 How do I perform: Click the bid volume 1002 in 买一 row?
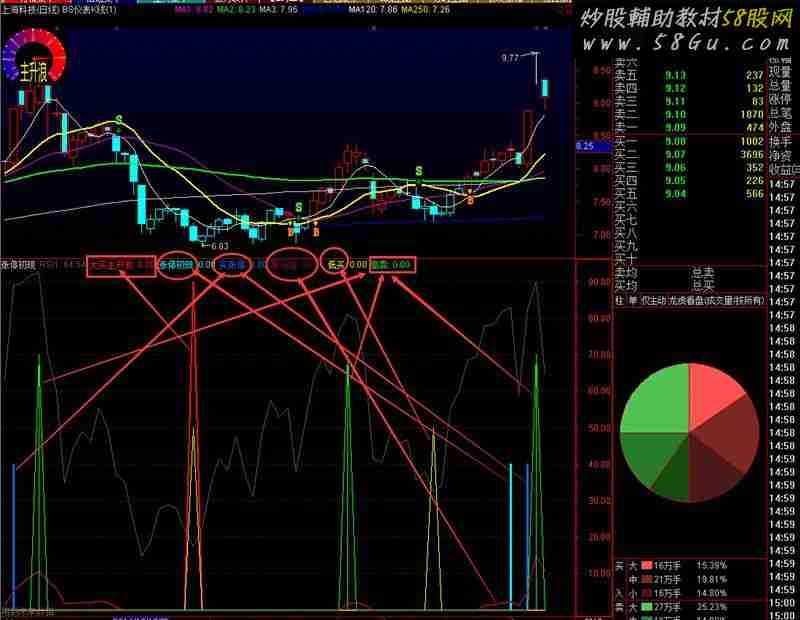752,141
